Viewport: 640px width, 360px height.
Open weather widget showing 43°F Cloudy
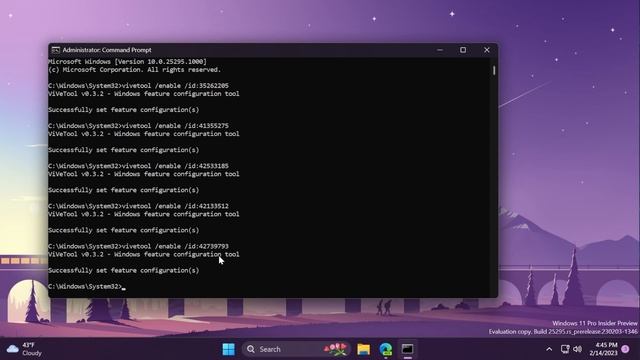[24, 349]
